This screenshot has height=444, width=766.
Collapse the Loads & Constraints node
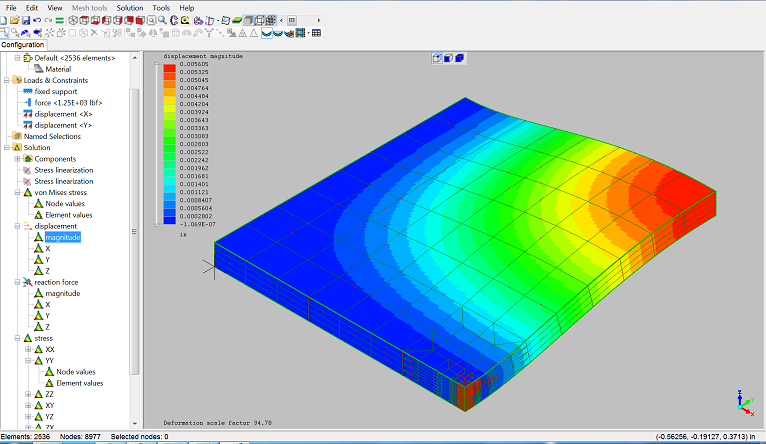pos(6,80)
